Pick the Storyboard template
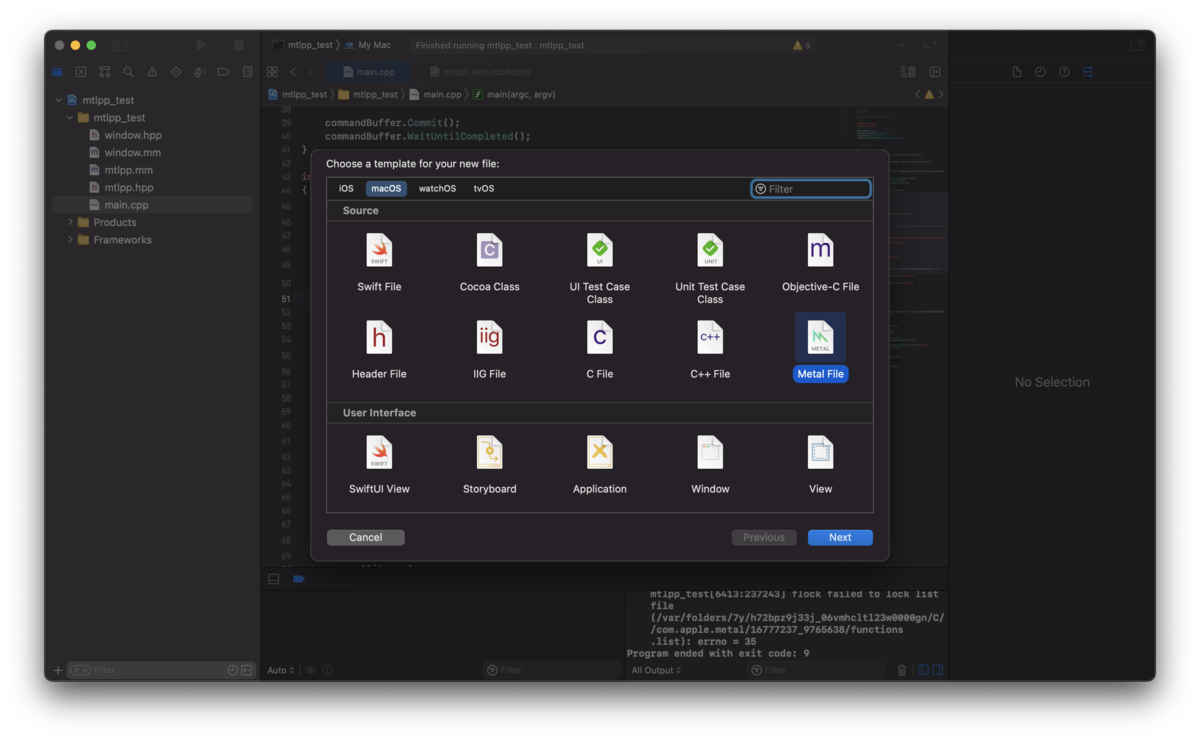 click(x=489, y=465)
